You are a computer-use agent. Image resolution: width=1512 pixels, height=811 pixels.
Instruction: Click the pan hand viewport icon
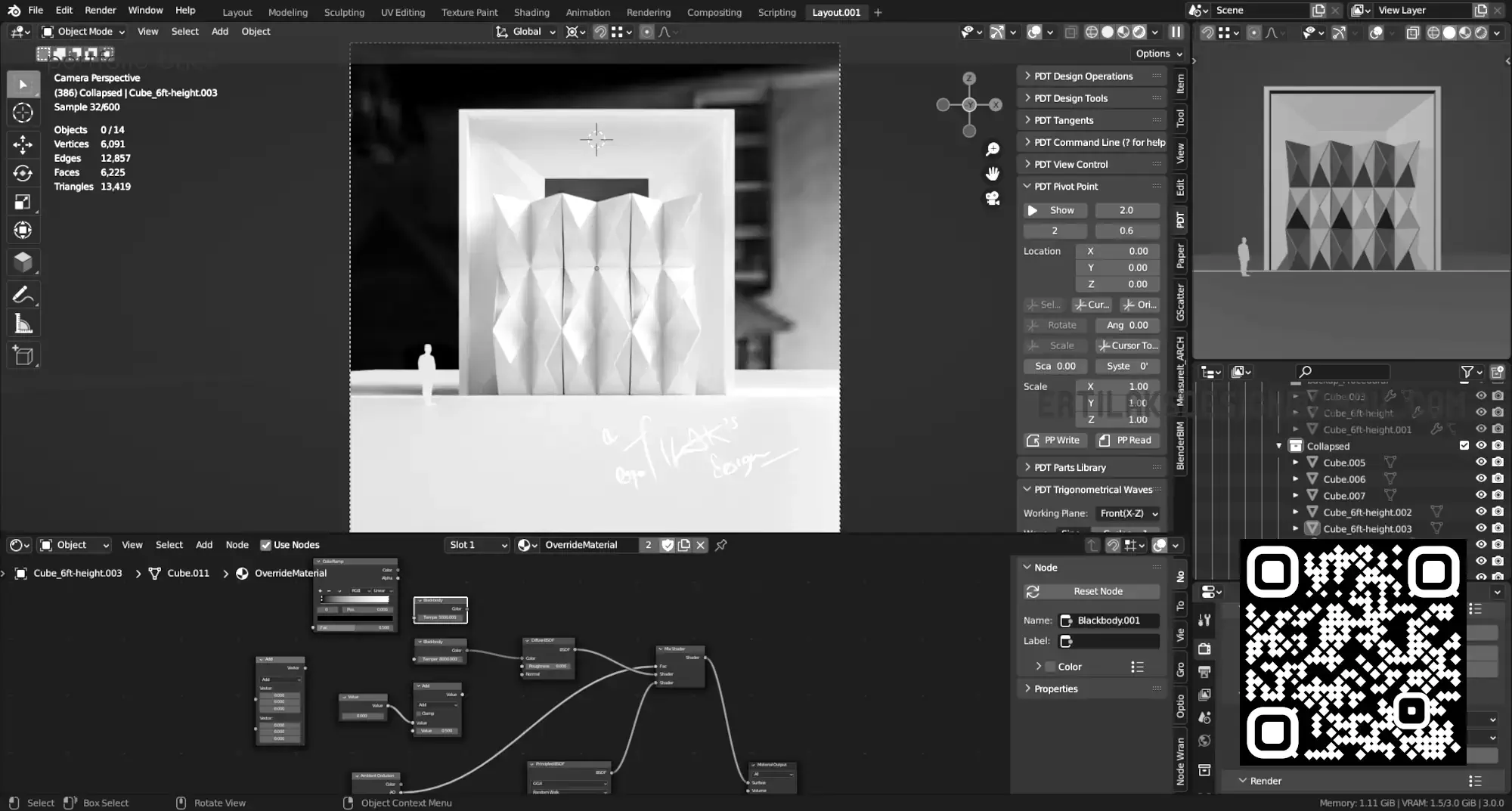pos(993,174)
